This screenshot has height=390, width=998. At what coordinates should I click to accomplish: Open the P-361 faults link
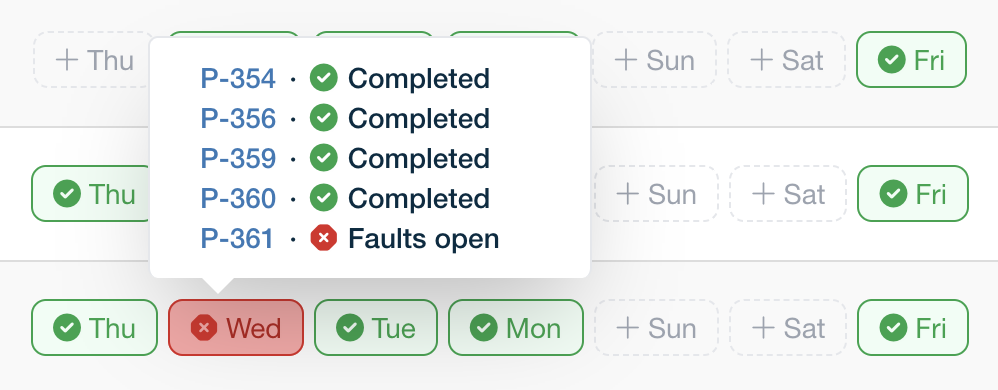[x=237, y=239]
